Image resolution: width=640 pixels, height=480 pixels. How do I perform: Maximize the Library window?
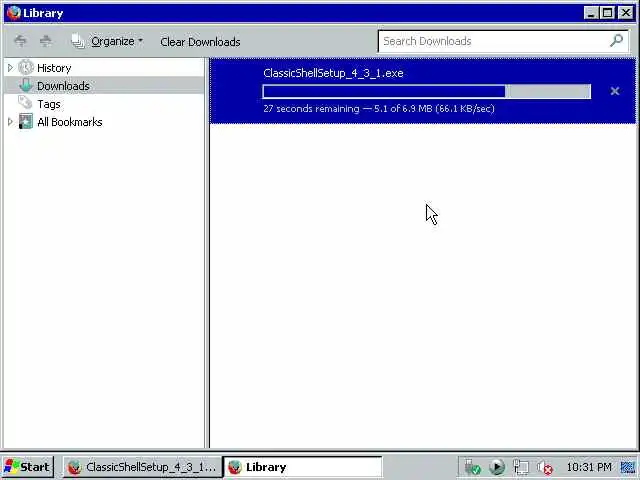[x=608, y=13]
